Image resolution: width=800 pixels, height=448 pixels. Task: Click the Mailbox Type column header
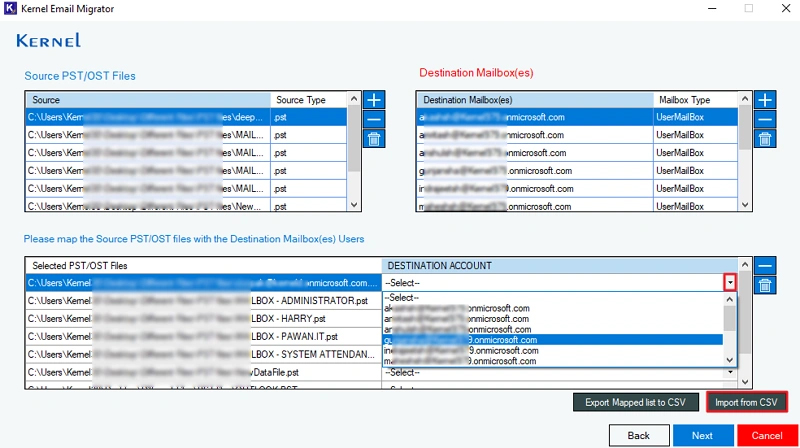click(x=695, y=99)
